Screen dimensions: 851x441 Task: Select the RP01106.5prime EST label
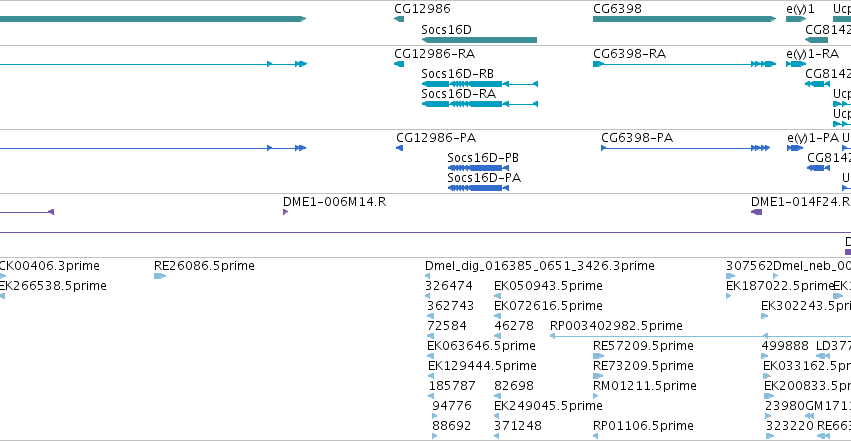point(643,426)
